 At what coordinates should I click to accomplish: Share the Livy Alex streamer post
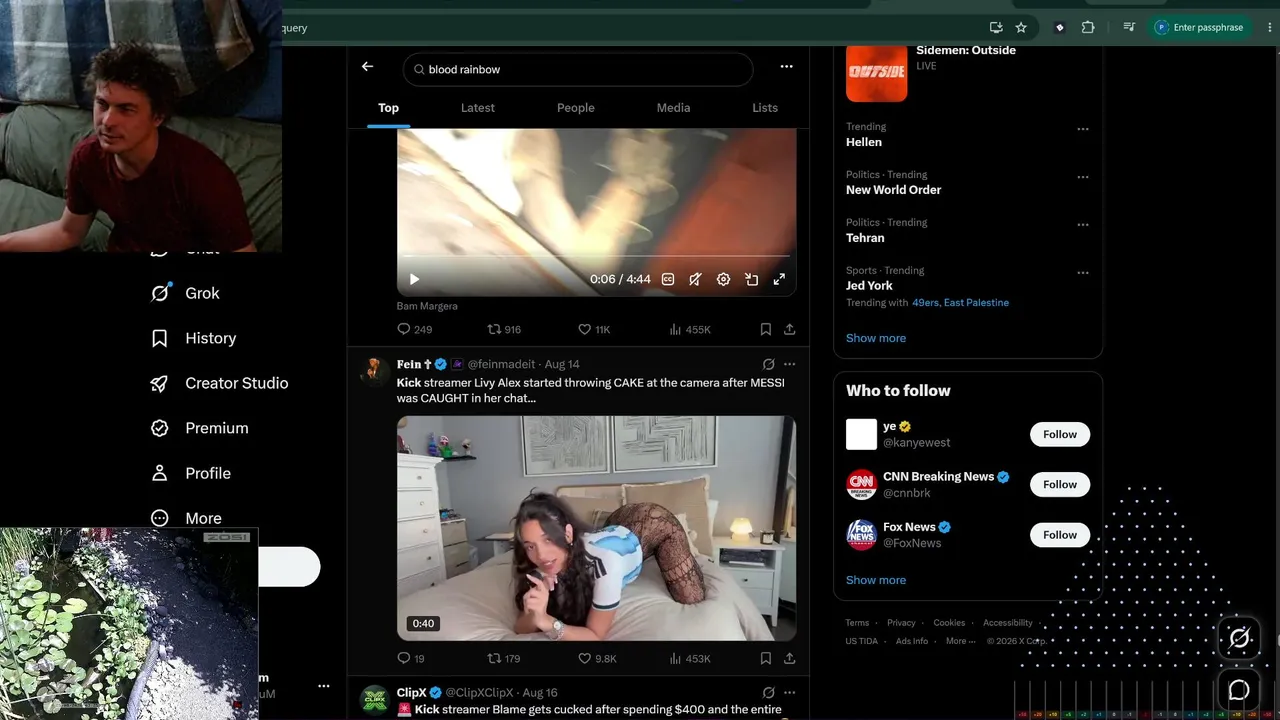789,658
